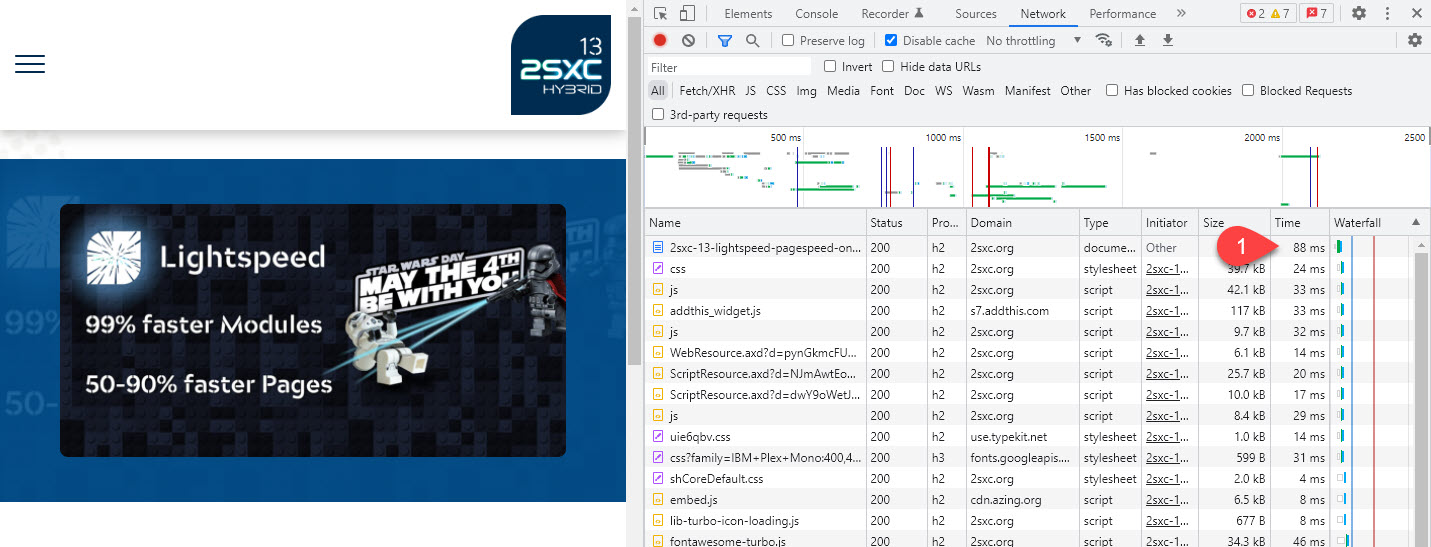
Task: Toggle Preserve log checkbox
Action: click(x=788, y=41)
